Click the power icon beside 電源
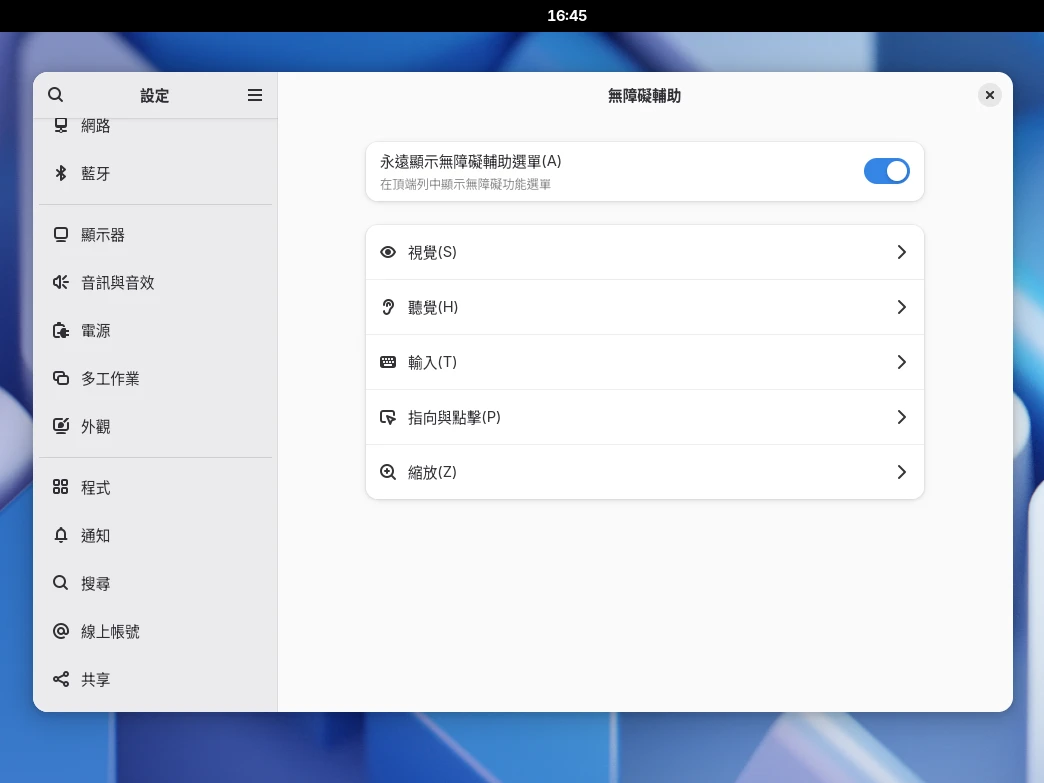This screenshot has height=783, width=1044. 61,331
